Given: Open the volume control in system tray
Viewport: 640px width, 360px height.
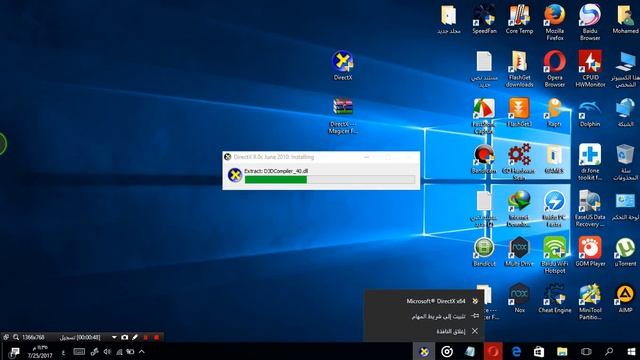Looking at the screenshot, I should click(x=107, y=351).
